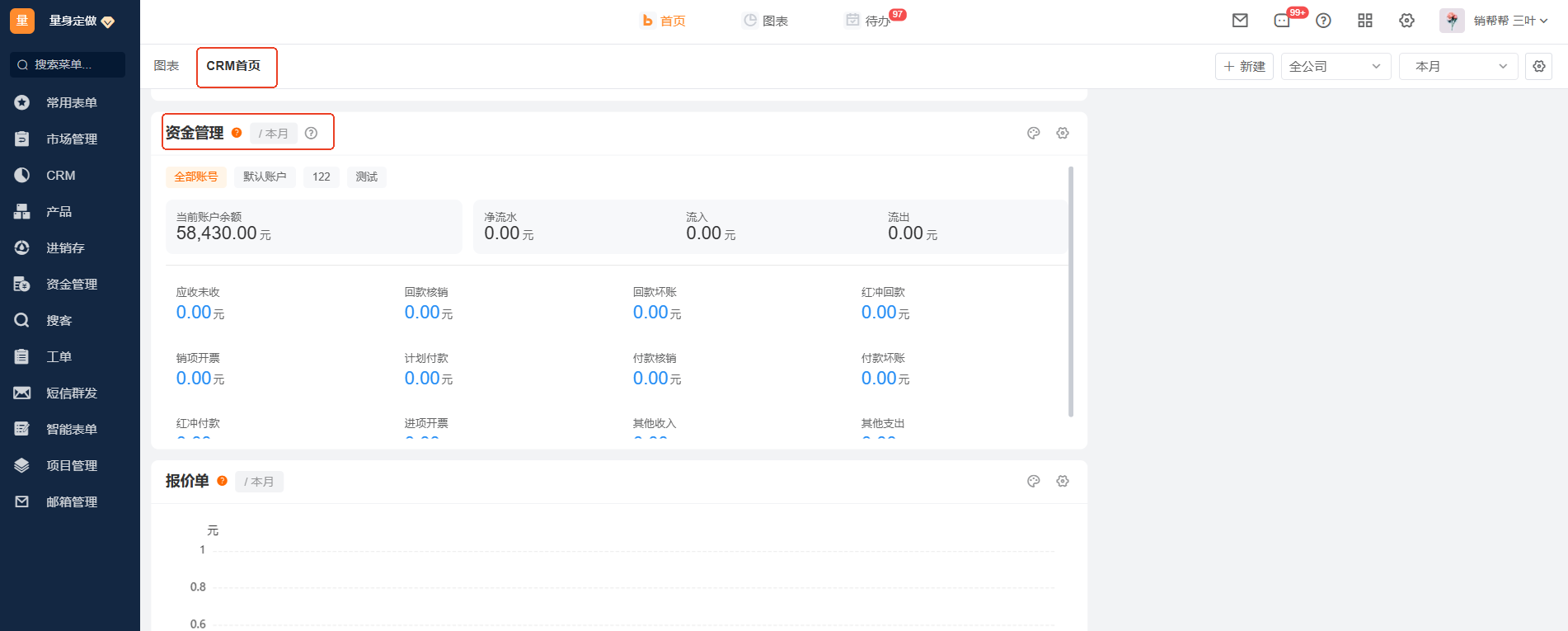Click the 新建 button
Image resolution: width=1568 pixels, height=631 pixels.
(1244, 66)
